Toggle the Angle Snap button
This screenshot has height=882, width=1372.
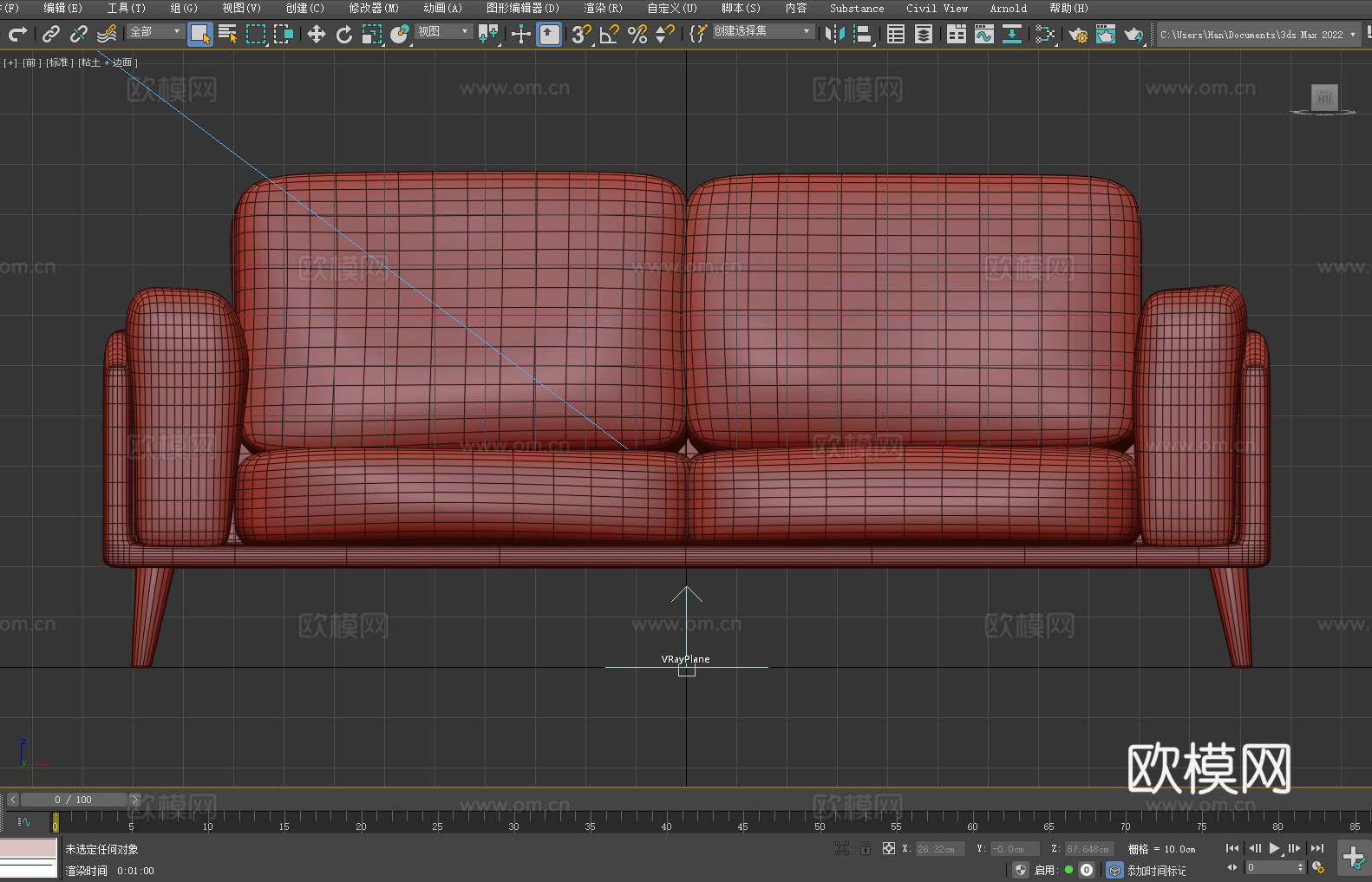click(609, 34)
